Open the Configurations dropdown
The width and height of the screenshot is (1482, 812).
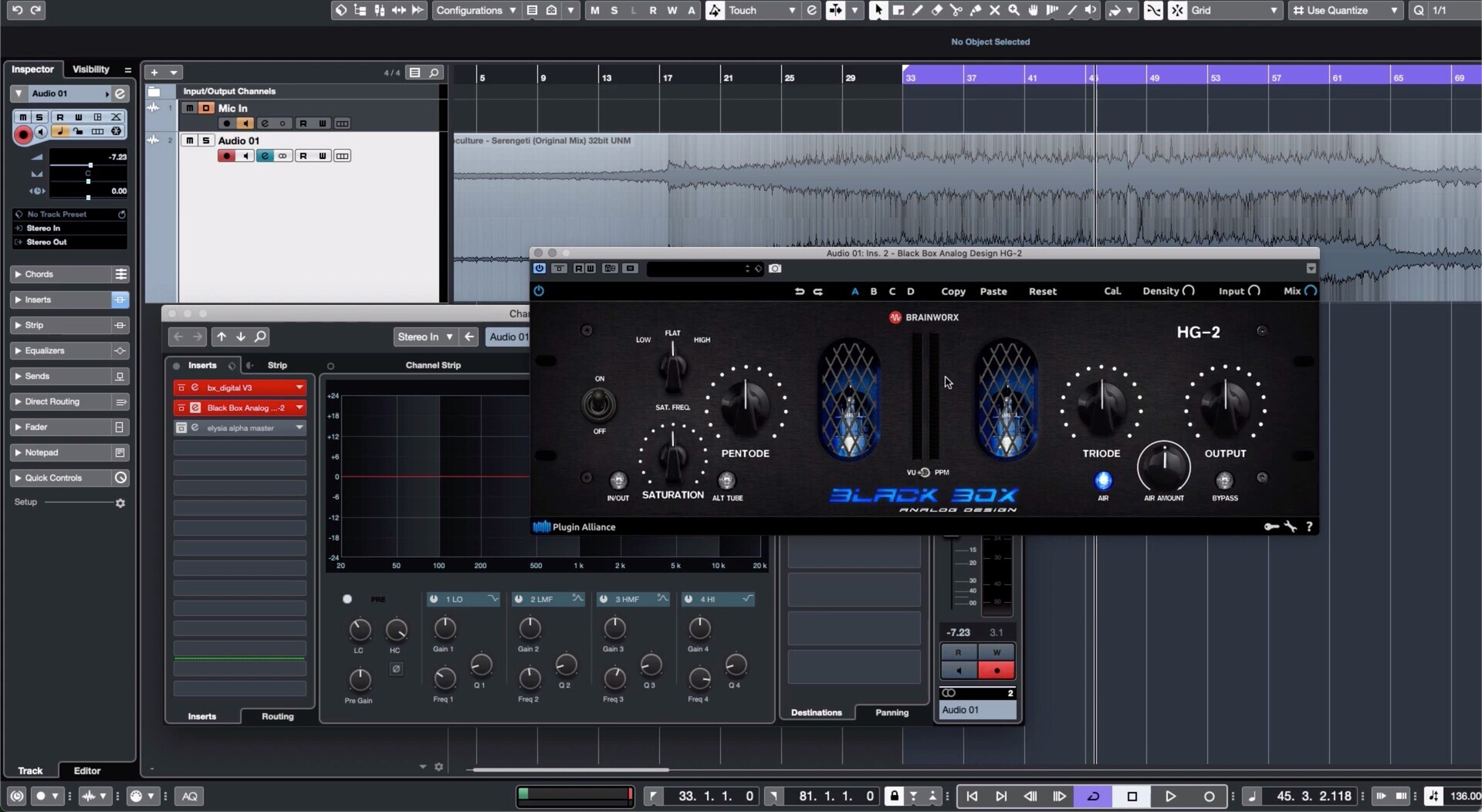tap(475, 10)
